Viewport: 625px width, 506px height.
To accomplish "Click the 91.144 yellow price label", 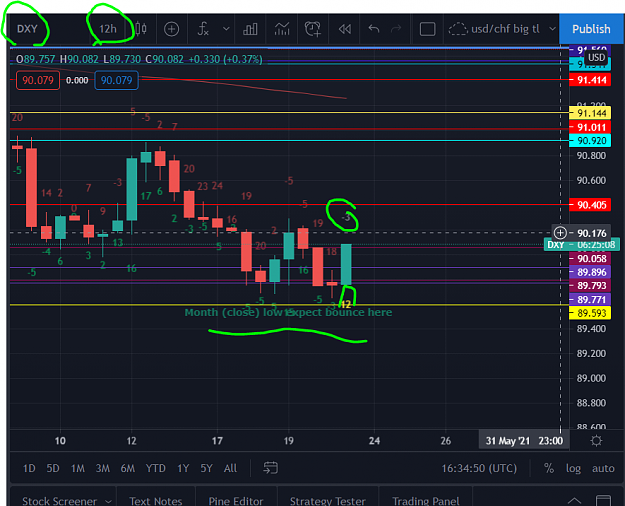I will (590, 113).
